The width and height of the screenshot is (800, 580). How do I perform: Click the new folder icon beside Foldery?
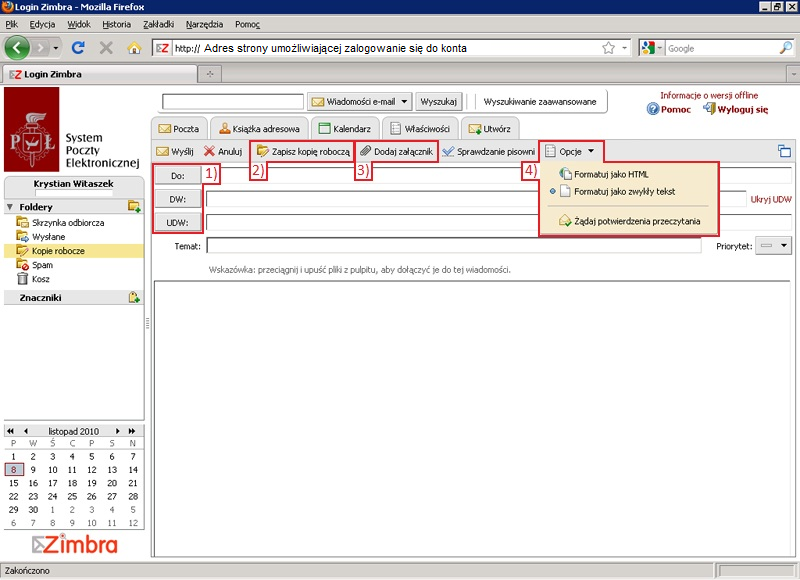(134, 206)
